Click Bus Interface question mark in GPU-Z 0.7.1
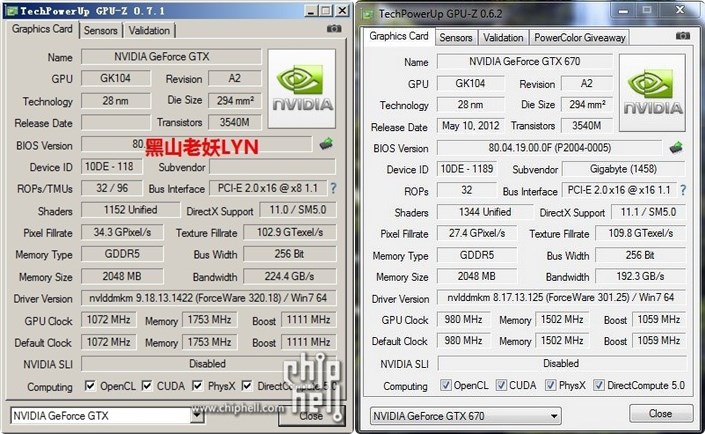705x434 pixels. tap(333, 188)
